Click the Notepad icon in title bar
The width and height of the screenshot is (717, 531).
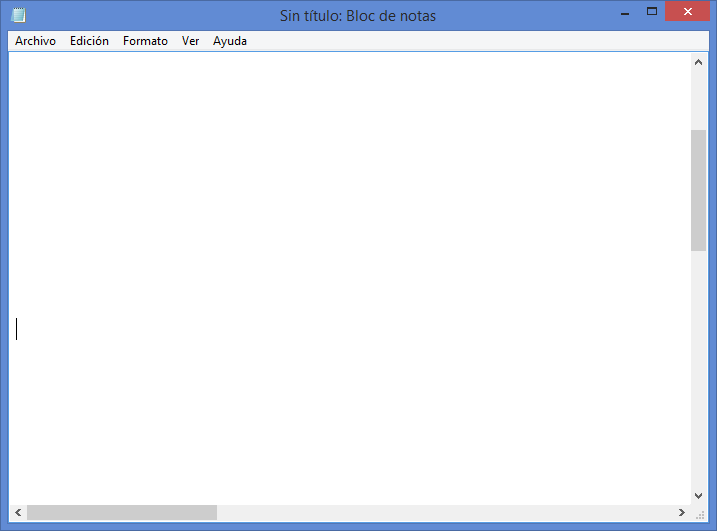pos(18,15)
